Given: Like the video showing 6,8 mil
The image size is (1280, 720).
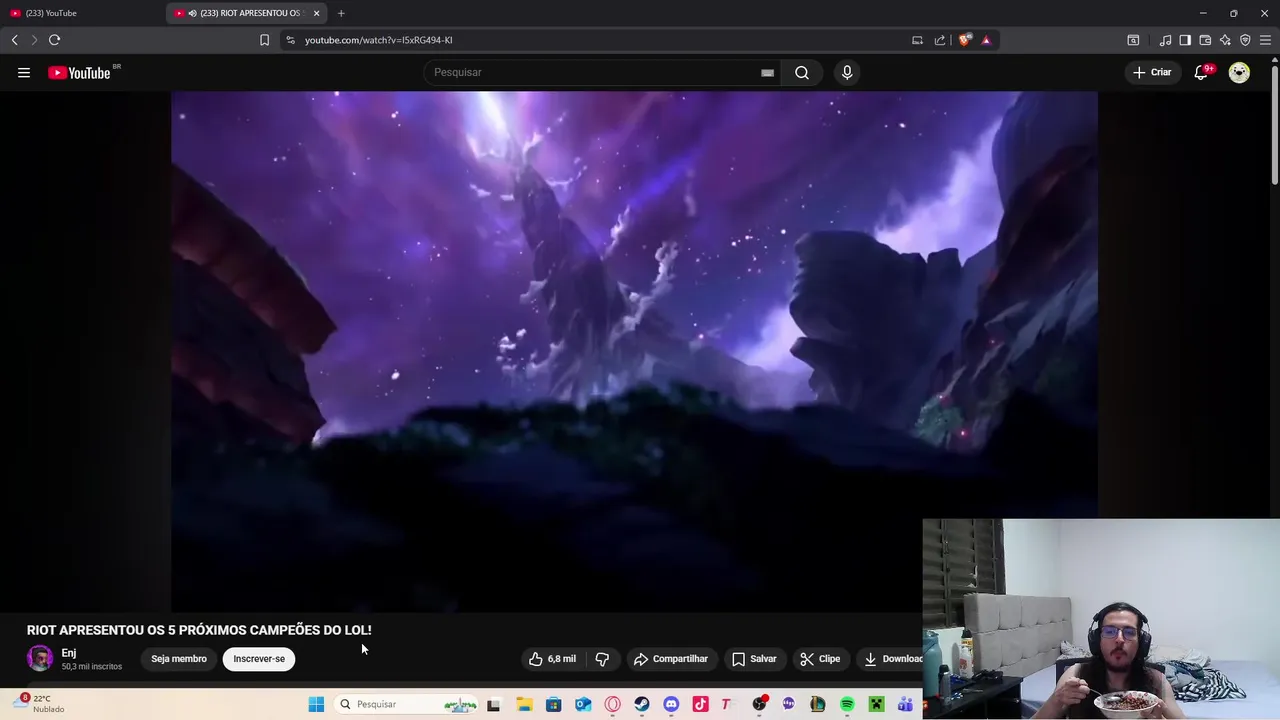Looking at the screenshot, I should (552, 659).
